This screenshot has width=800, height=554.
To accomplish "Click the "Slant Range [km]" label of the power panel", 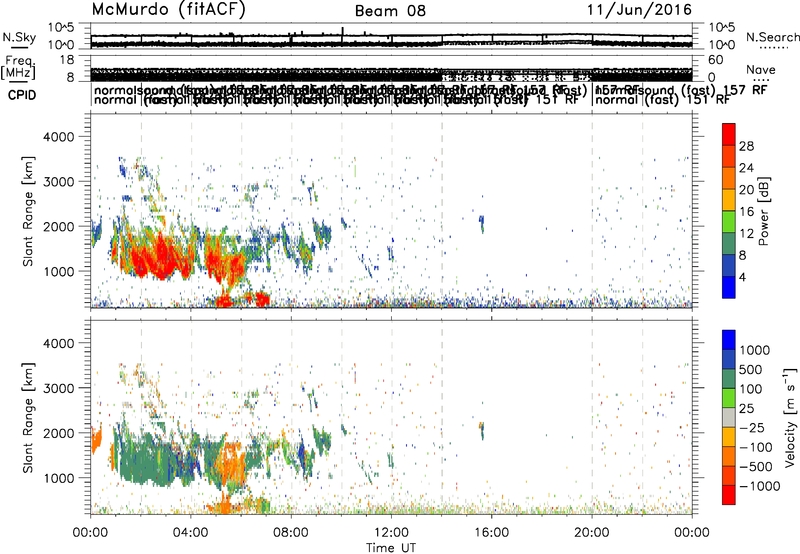I will pos(29,211).
